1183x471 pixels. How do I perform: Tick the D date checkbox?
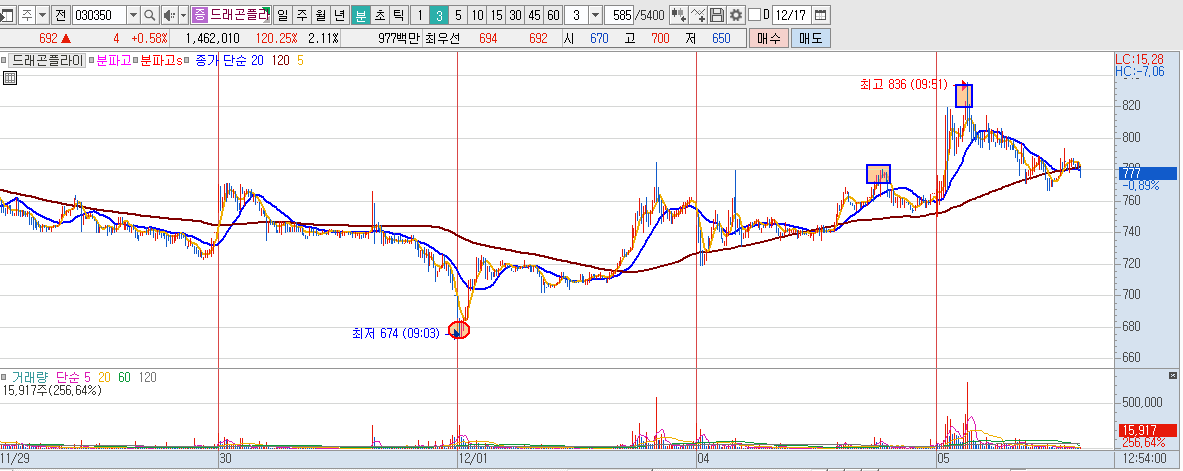click(754, 14)
